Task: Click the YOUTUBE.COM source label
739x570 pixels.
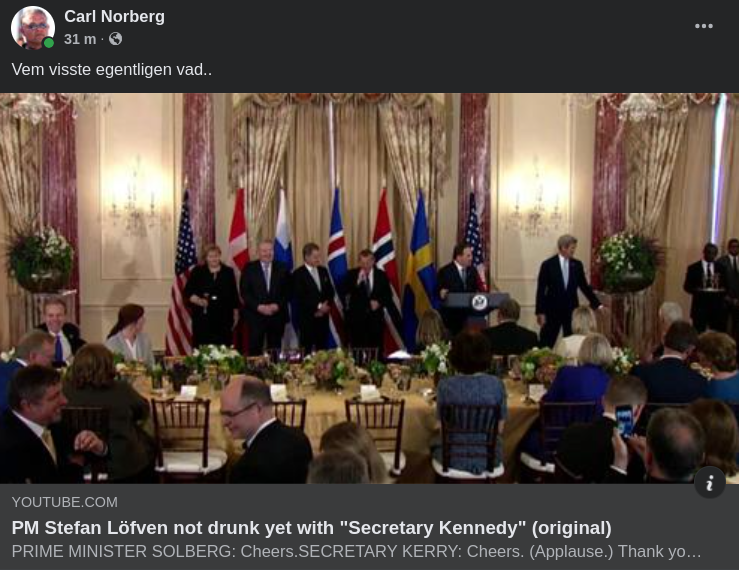Action: pos(65,502)
